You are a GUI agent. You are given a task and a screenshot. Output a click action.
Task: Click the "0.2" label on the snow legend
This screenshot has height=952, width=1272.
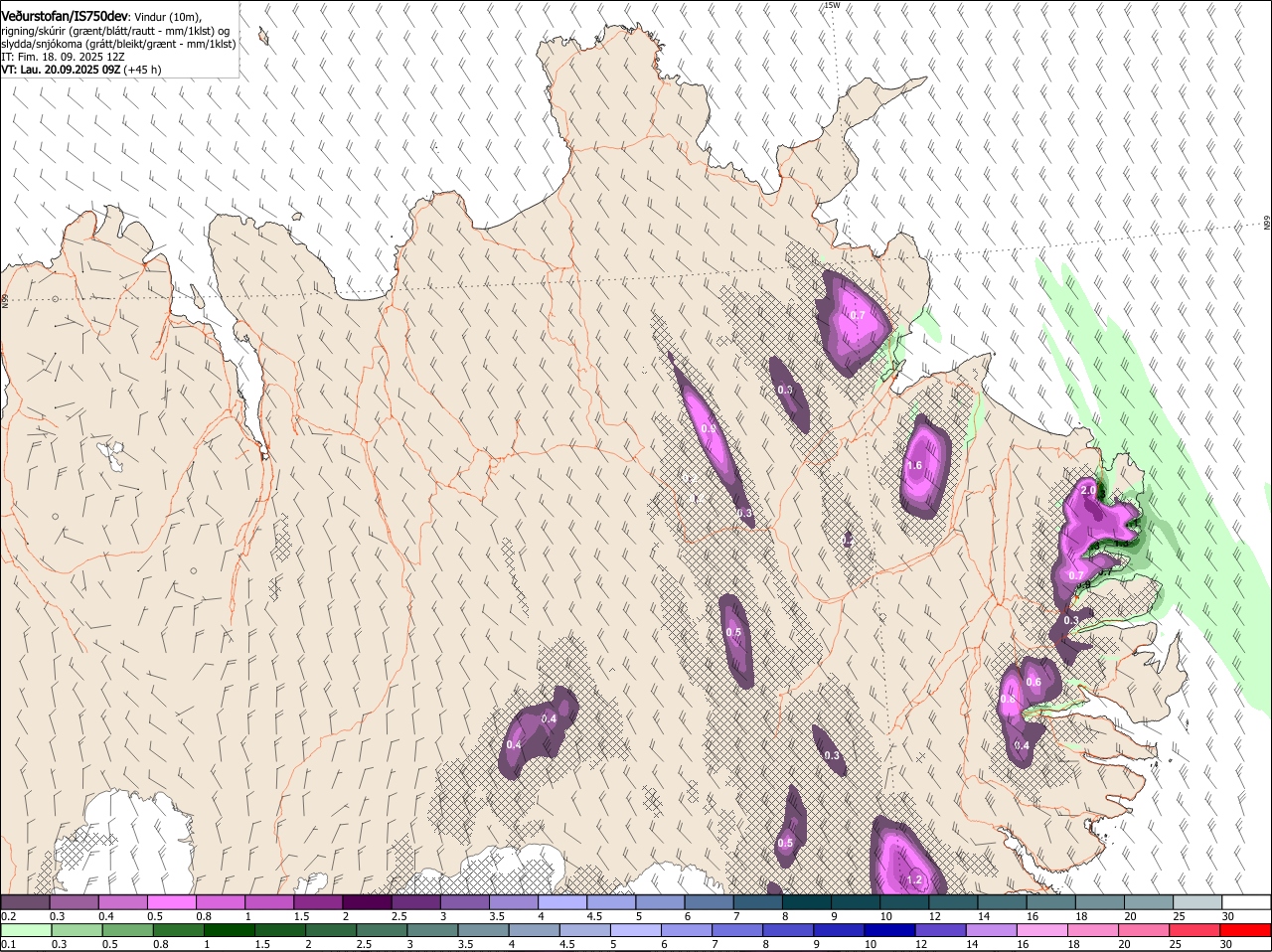click(x=8, y=916)
